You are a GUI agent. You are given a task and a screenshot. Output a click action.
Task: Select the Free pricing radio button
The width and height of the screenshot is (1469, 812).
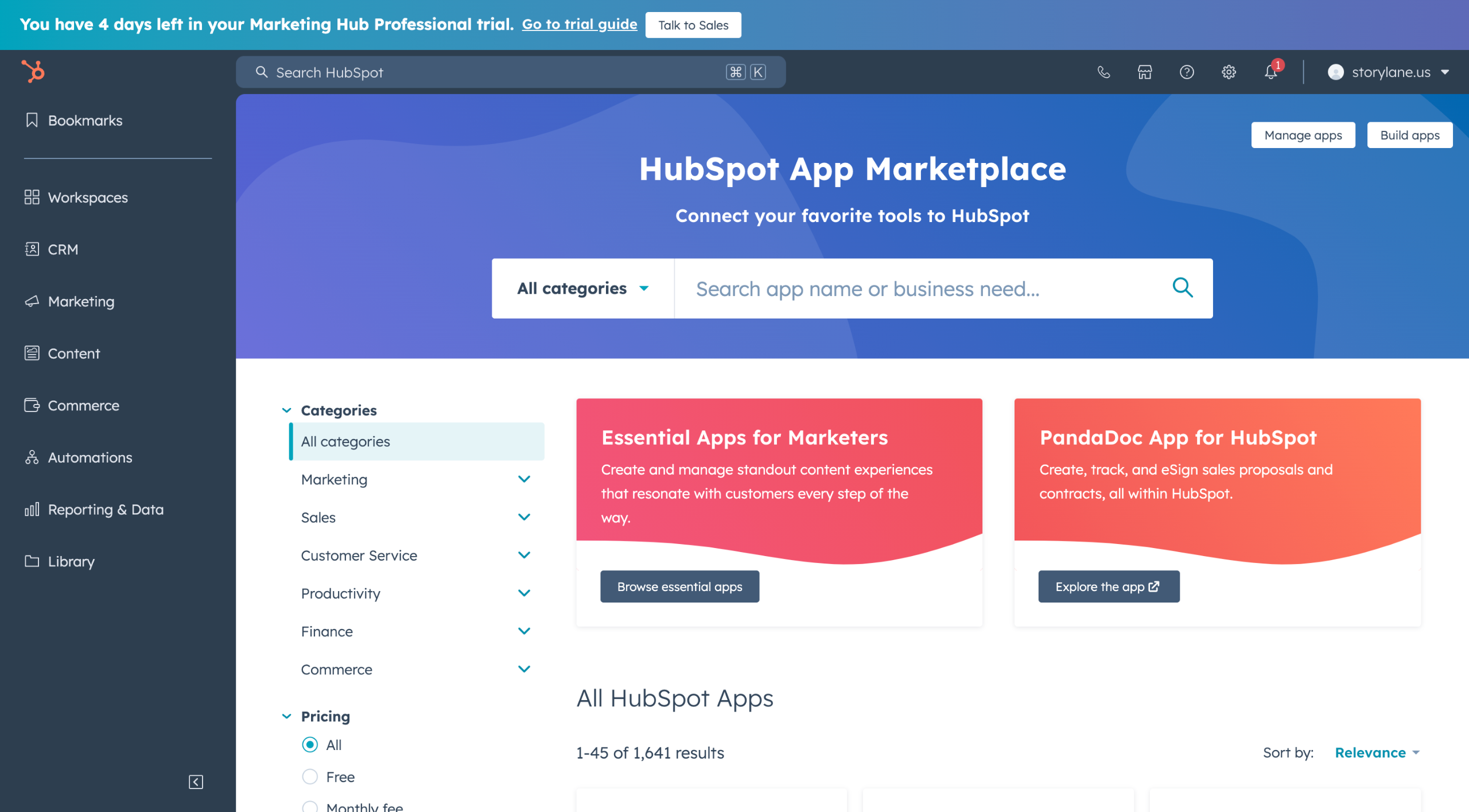point(310,777)
